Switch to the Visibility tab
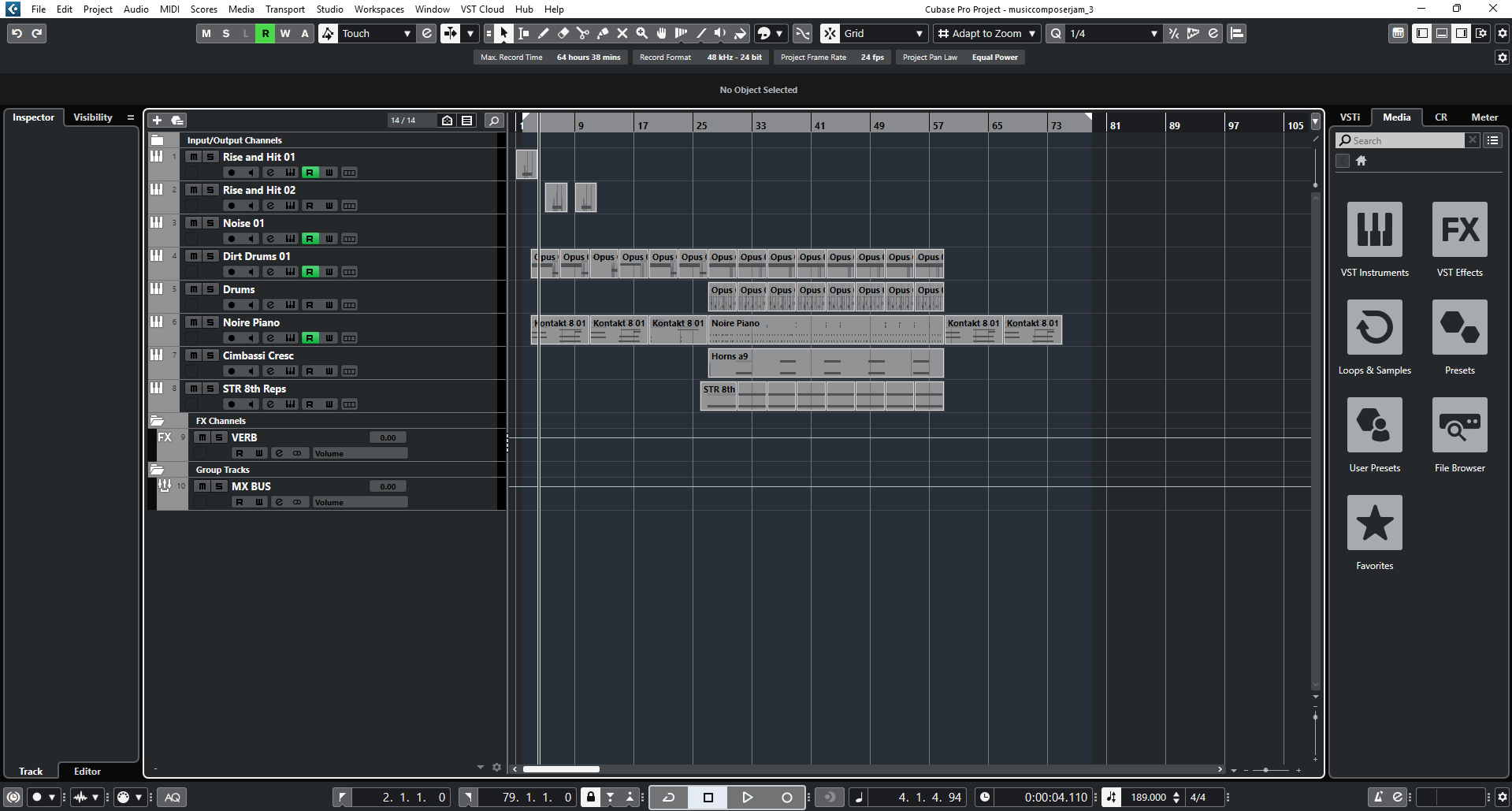 coord(93,117)
